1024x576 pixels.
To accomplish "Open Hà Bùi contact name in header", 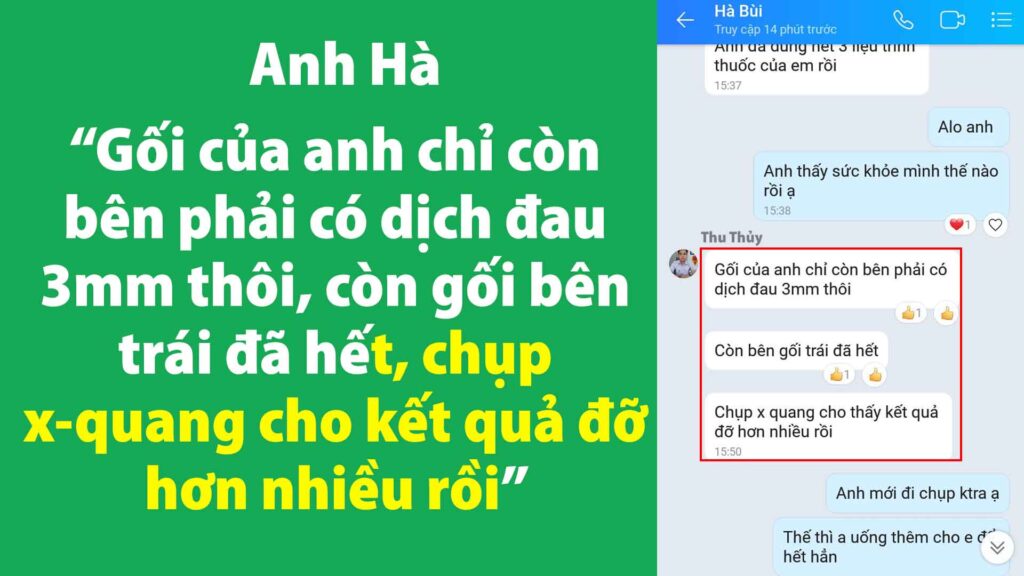I will pyautogui.click(x=738, y=11).
